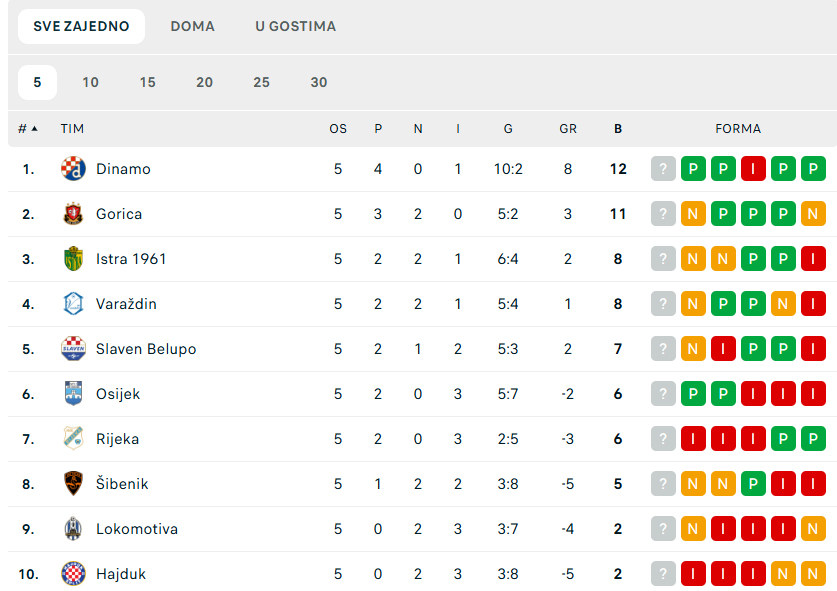837x591 pixels.
Task: Click the Rijeka team logo
Action: click(x=73, y=439)
